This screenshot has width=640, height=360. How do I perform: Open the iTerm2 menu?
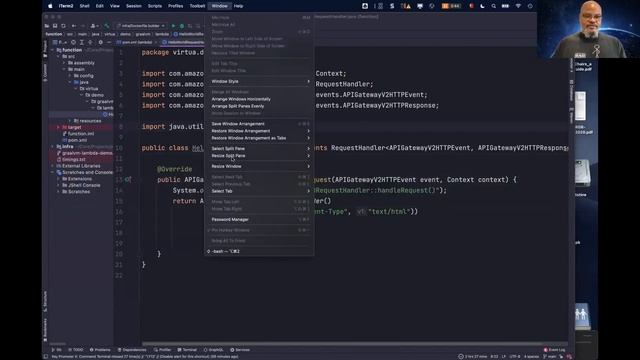[66, 6]
